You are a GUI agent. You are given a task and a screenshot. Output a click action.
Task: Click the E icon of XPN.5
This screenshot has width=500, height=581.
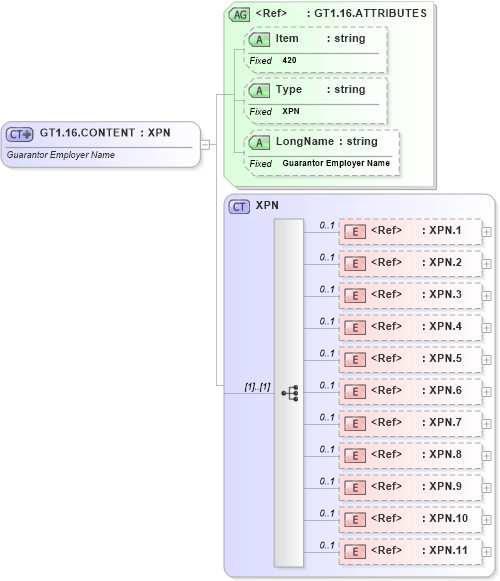coord(355,360)
